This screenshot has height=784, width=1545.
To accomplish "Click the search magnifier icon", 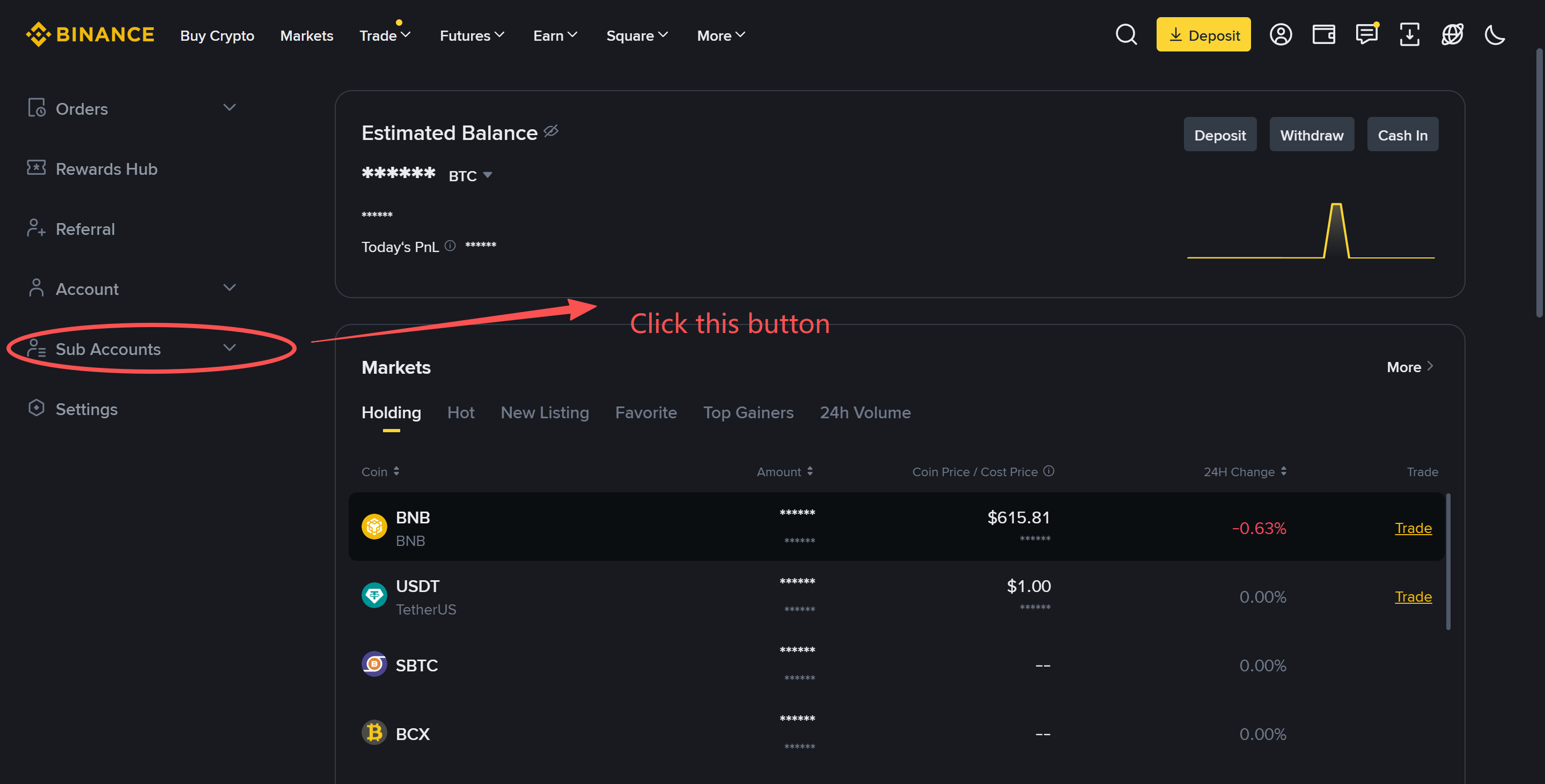I will pyautogui.click(x=1126, y=35).
